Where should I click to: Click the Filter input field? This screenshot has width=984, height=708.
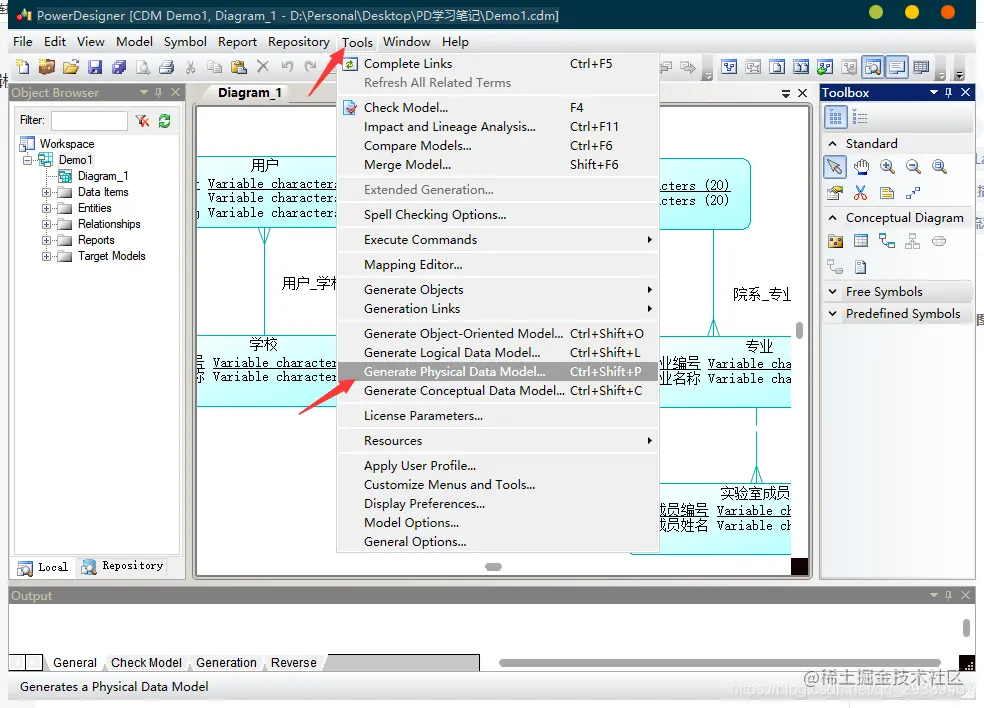coord(89,121)
